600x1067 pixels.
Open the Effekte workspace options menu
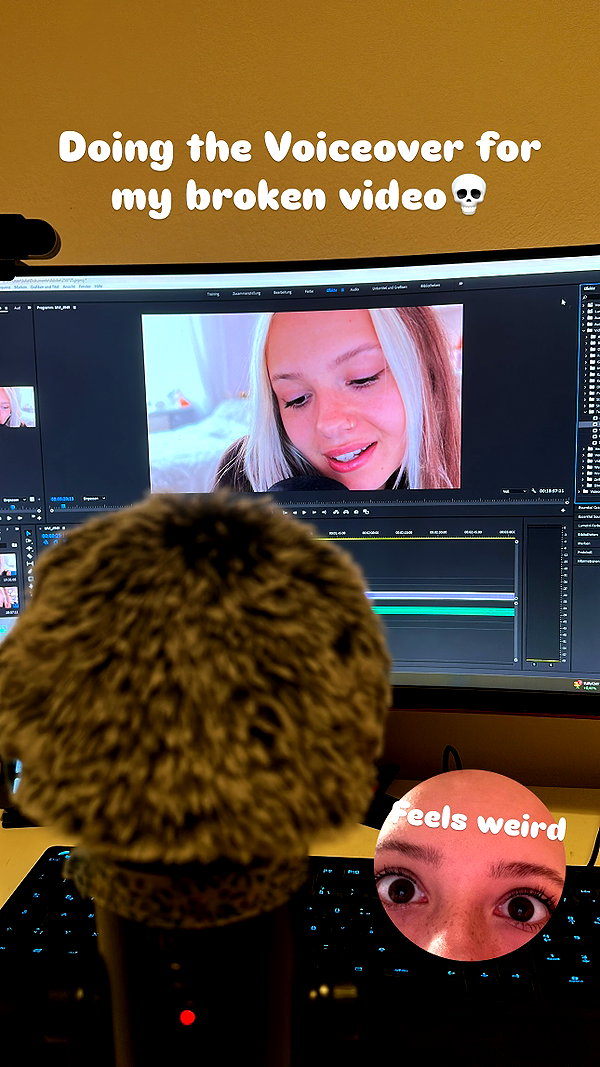tap(342, 291)
